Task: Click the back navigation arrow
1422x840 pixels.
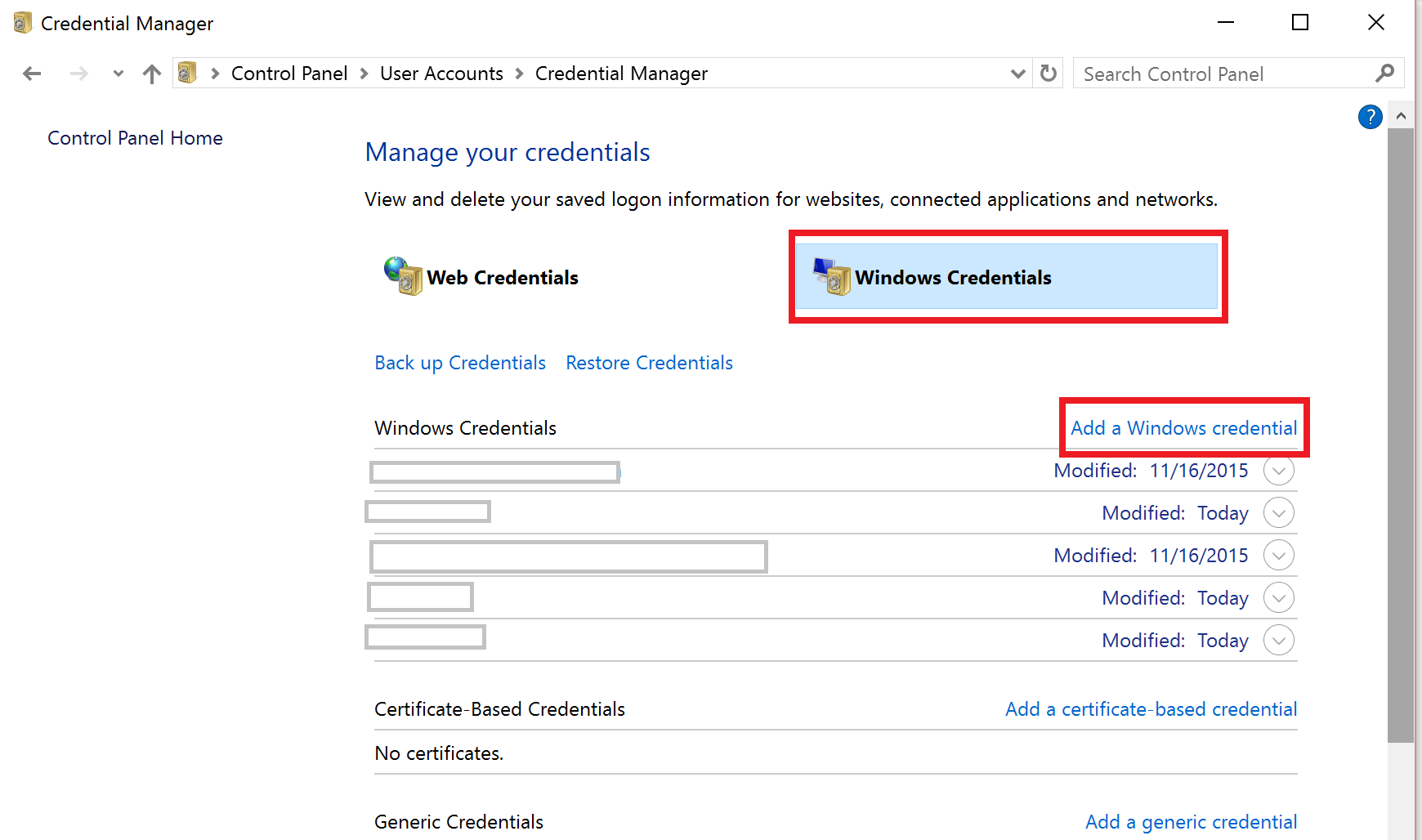Action: (x=31, y=73)
